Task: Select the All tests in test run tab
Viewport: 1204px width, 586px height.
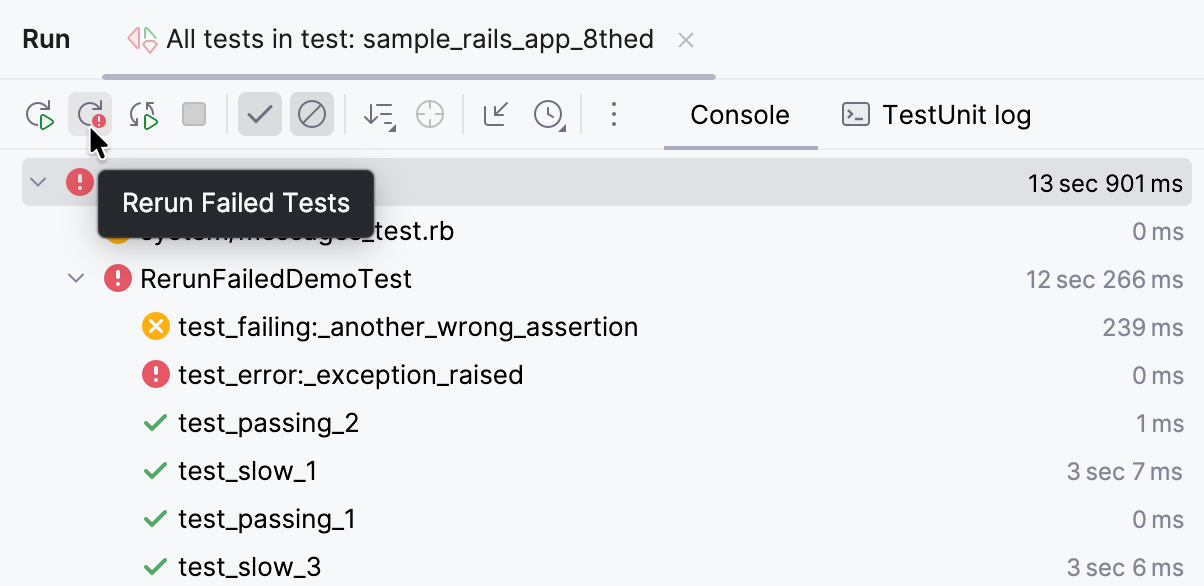Action: 409,40
